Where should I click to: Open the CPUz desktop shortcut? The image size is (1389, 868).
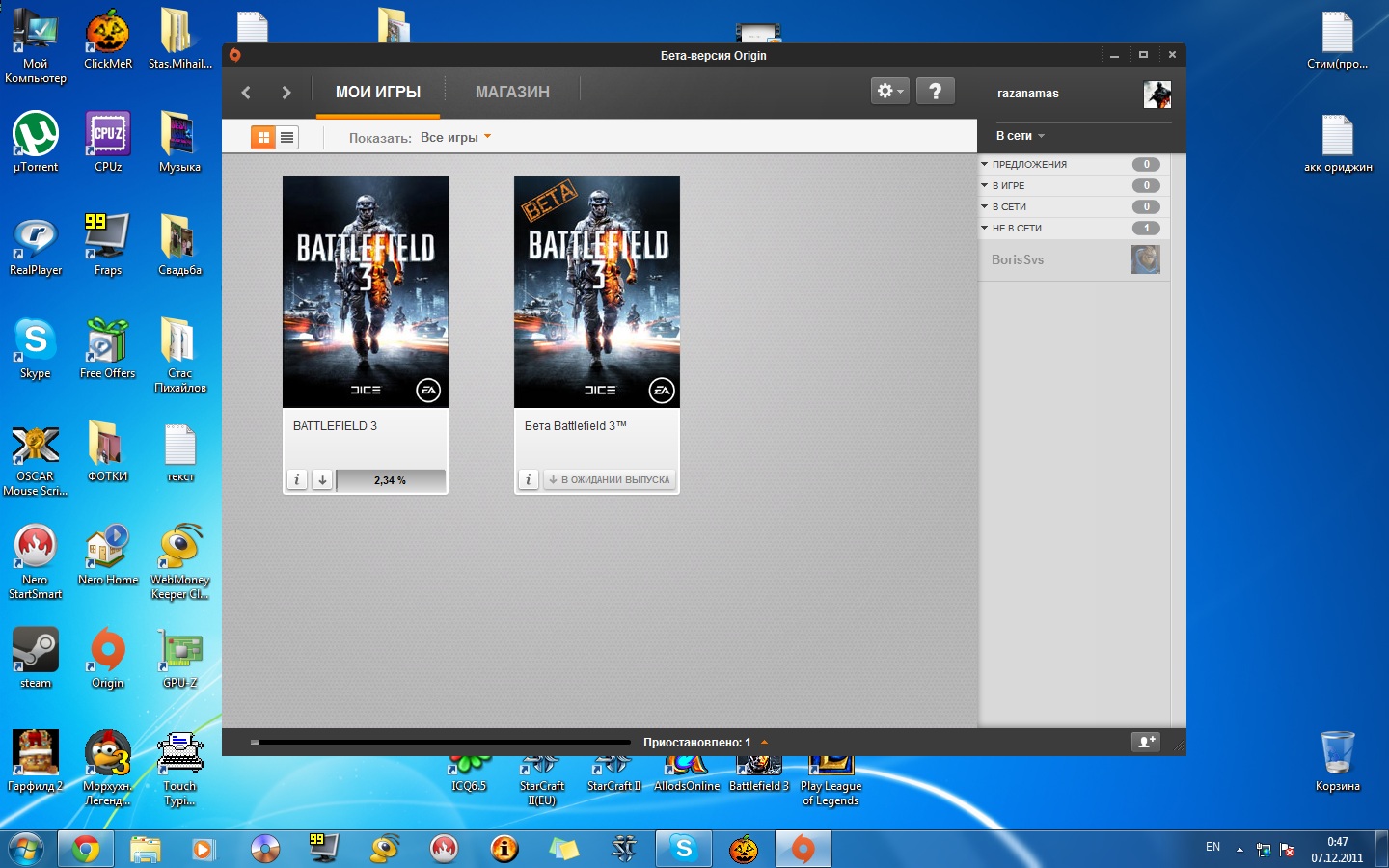(108, 142)
